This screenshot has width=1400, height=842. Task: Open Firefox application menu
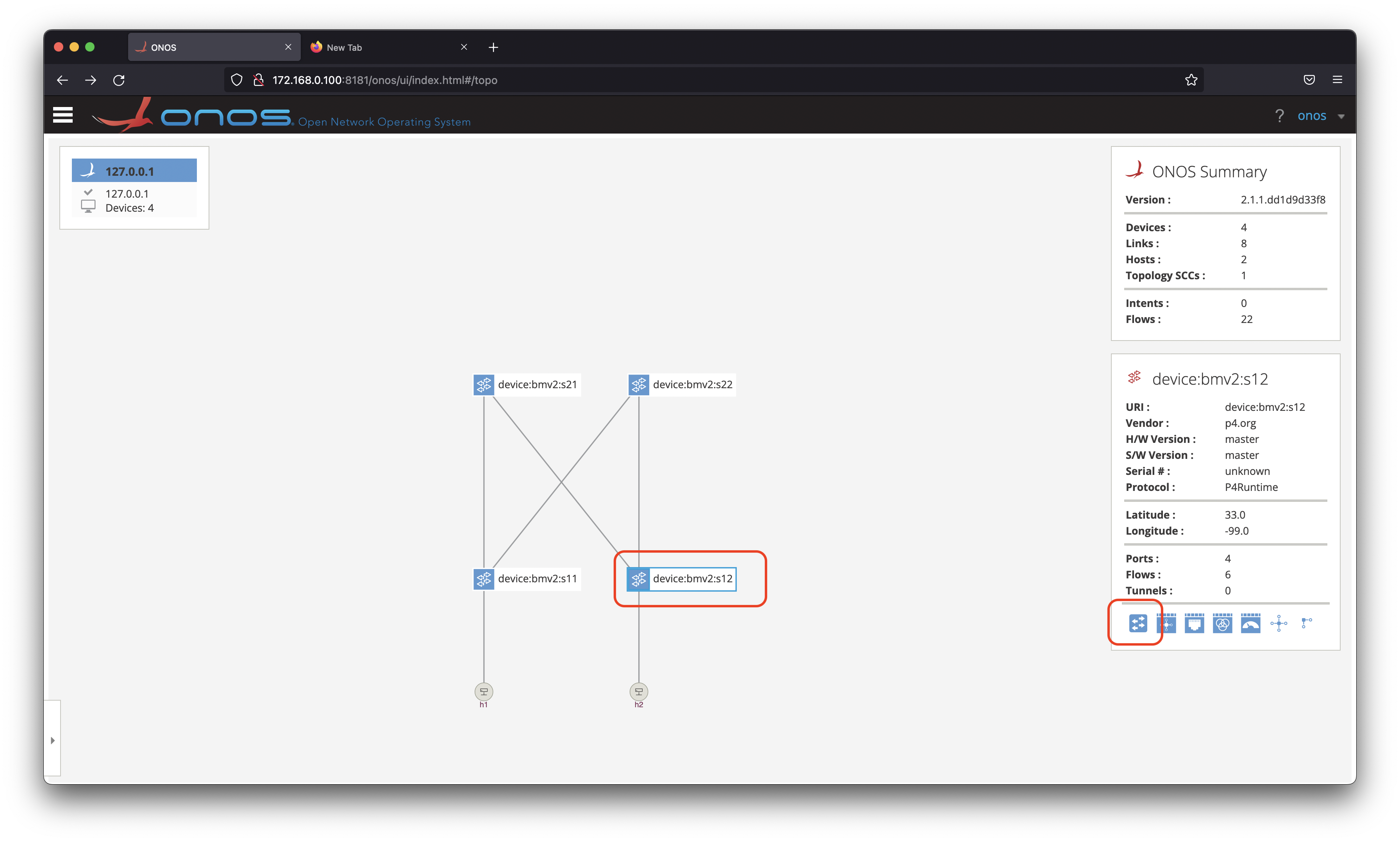(1337, 80)
